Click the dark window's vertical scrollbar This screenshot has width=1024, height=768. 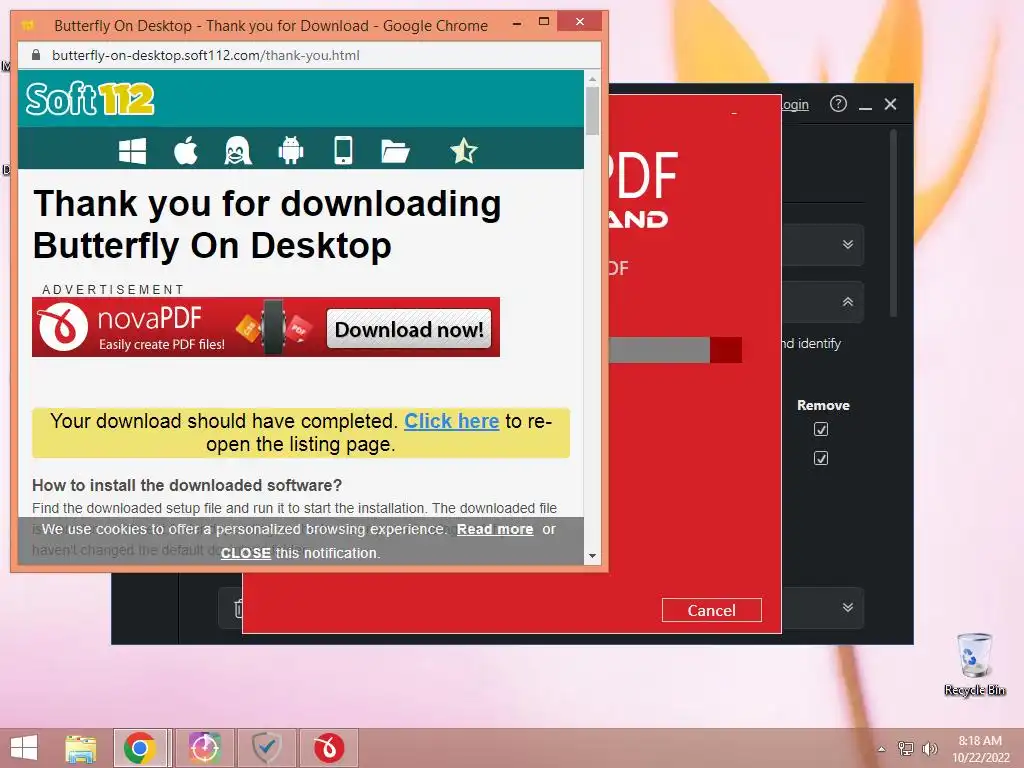893,224
